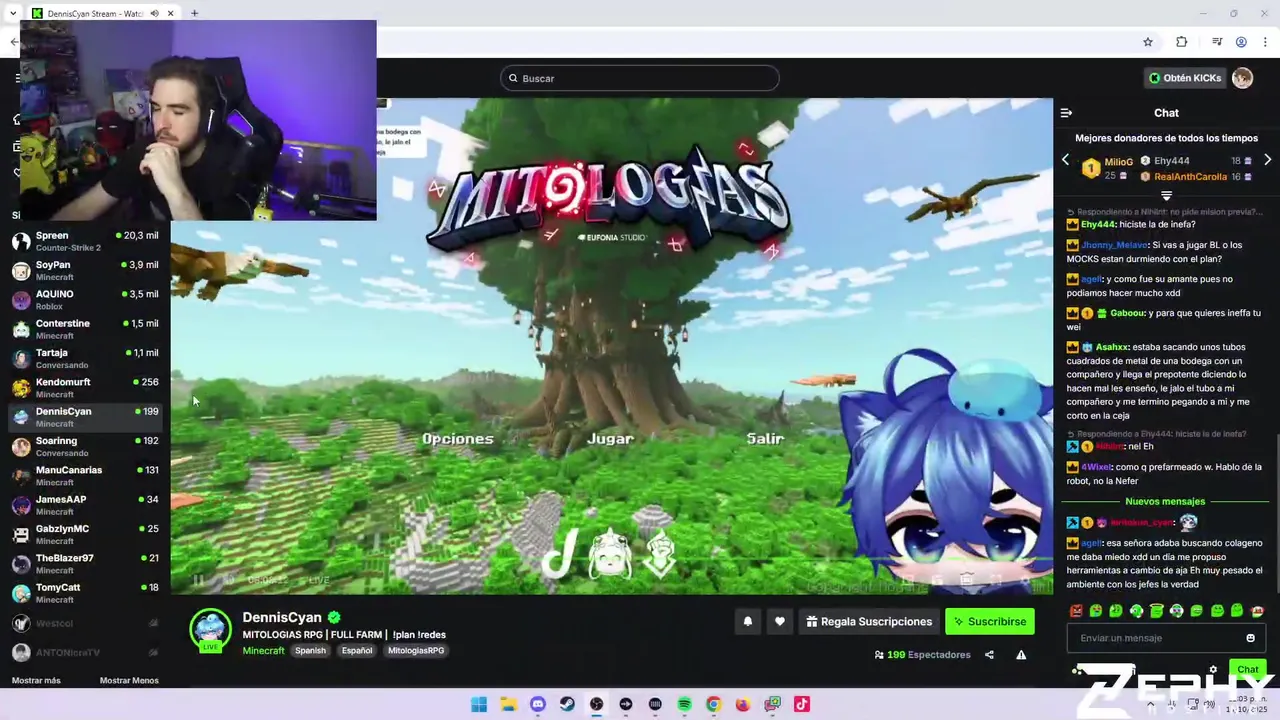Open Firefox from taskbar
1280x720 pixels.
coord(743,704)
